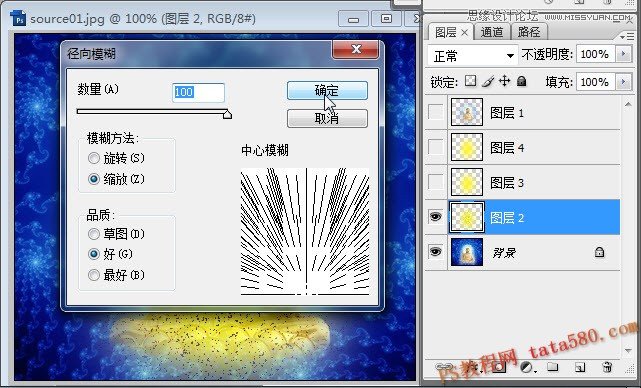Hide 图层 2 with eye icon
Viewport: 641px width, 388px height.
point(435,216)
